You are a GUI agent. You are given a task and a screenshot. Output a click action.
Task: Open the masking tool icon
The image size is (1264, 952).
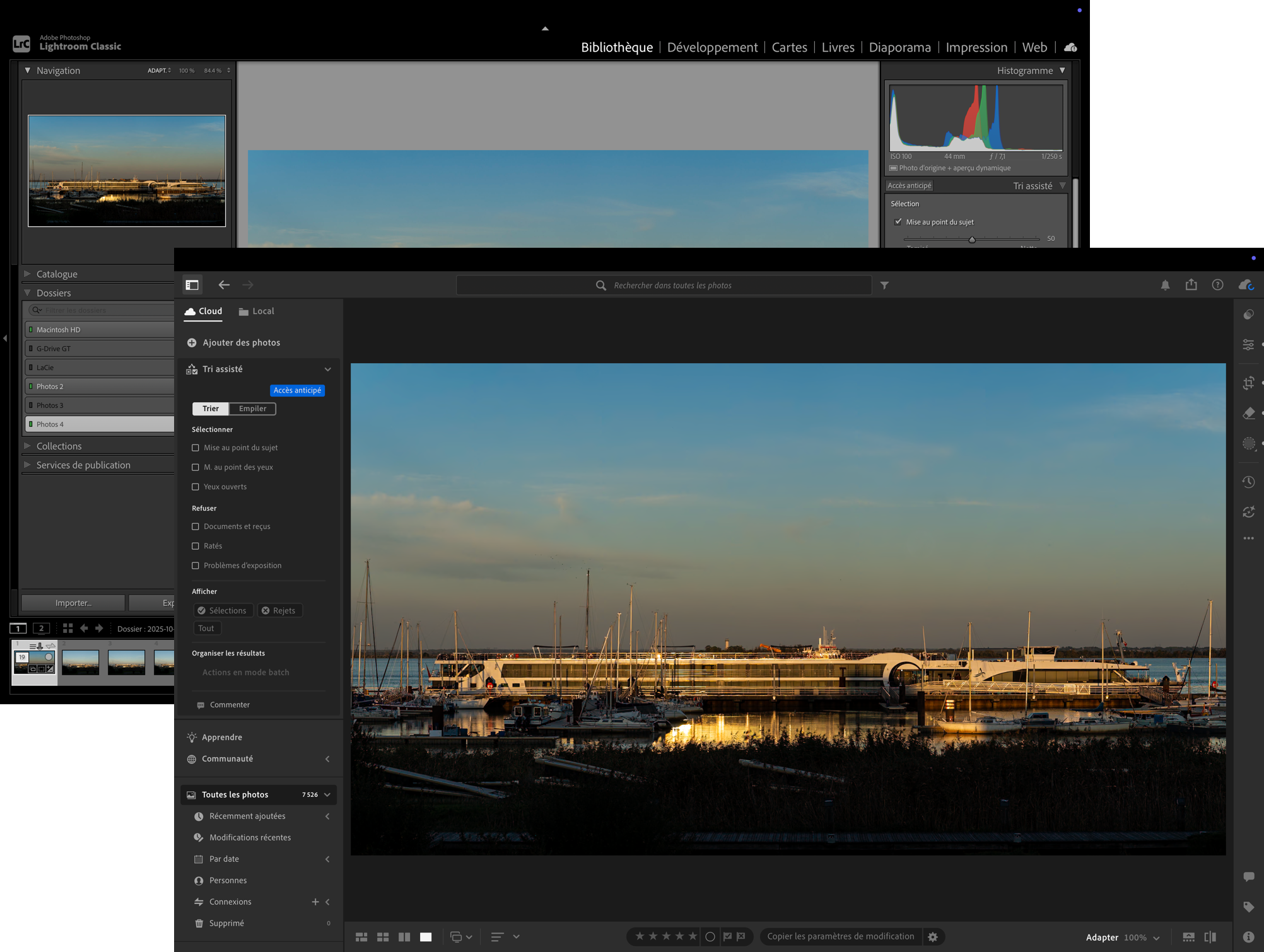[x=1248, y=443]
